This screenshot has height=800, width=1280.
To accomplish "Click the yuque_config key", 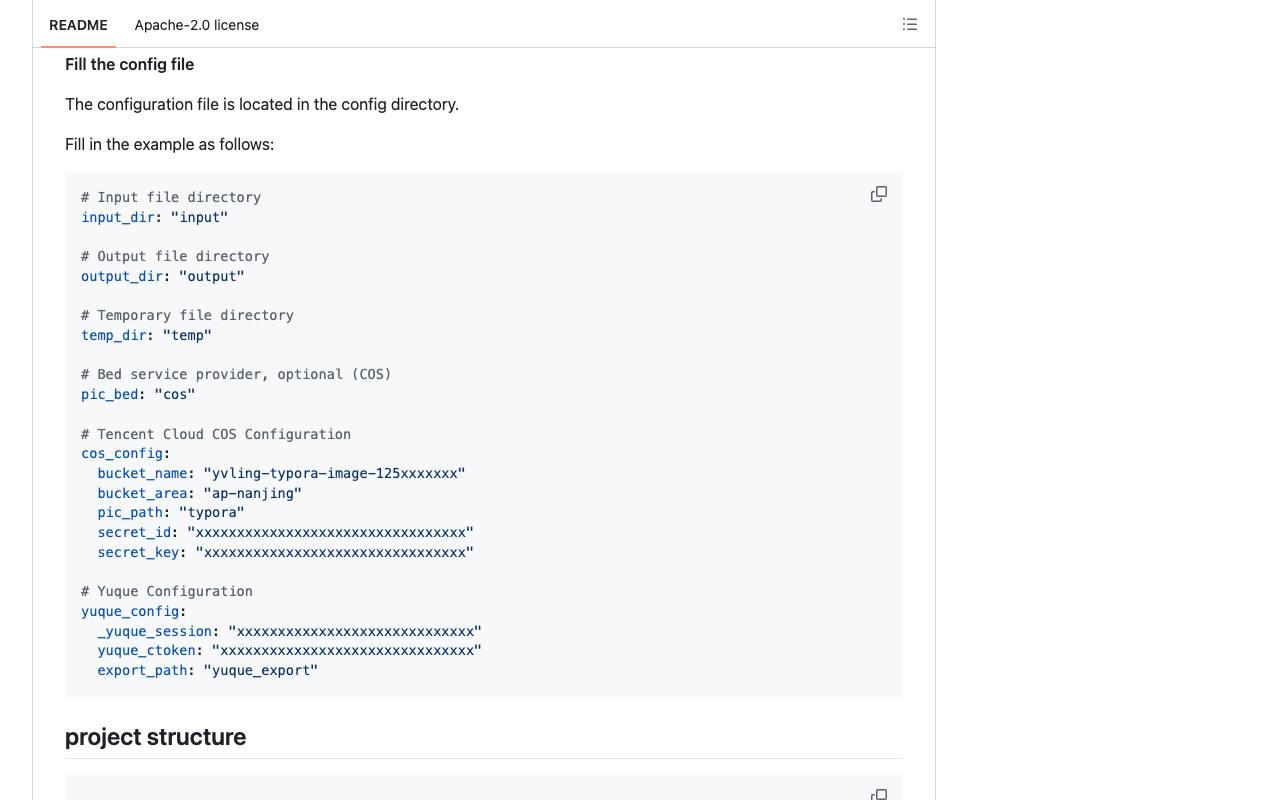I will tap(130, 611).
